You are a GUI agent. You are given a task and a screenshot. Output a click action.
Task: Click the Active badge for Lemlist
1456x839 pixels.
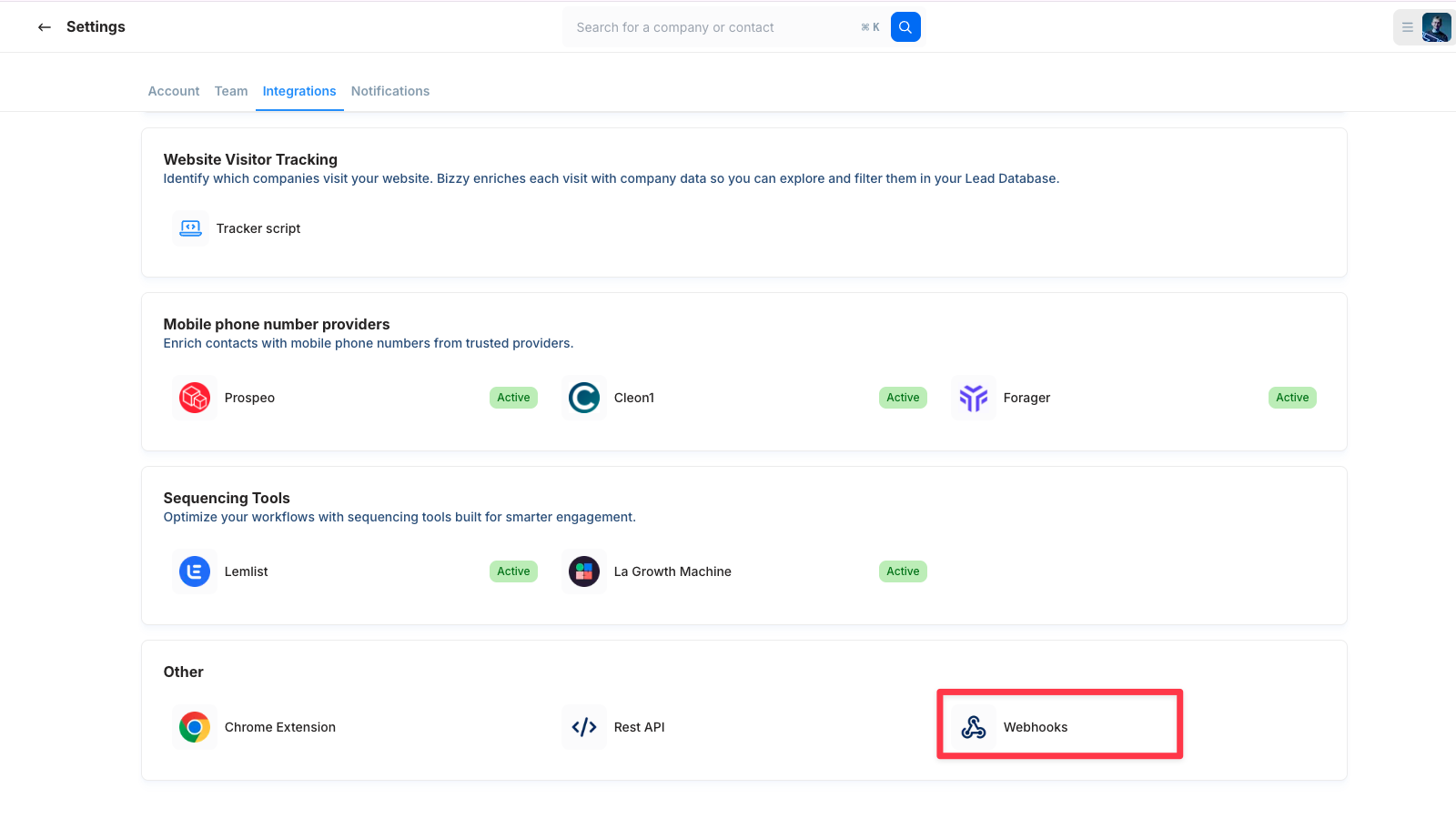pyautogui.click(x=513, y=571)
